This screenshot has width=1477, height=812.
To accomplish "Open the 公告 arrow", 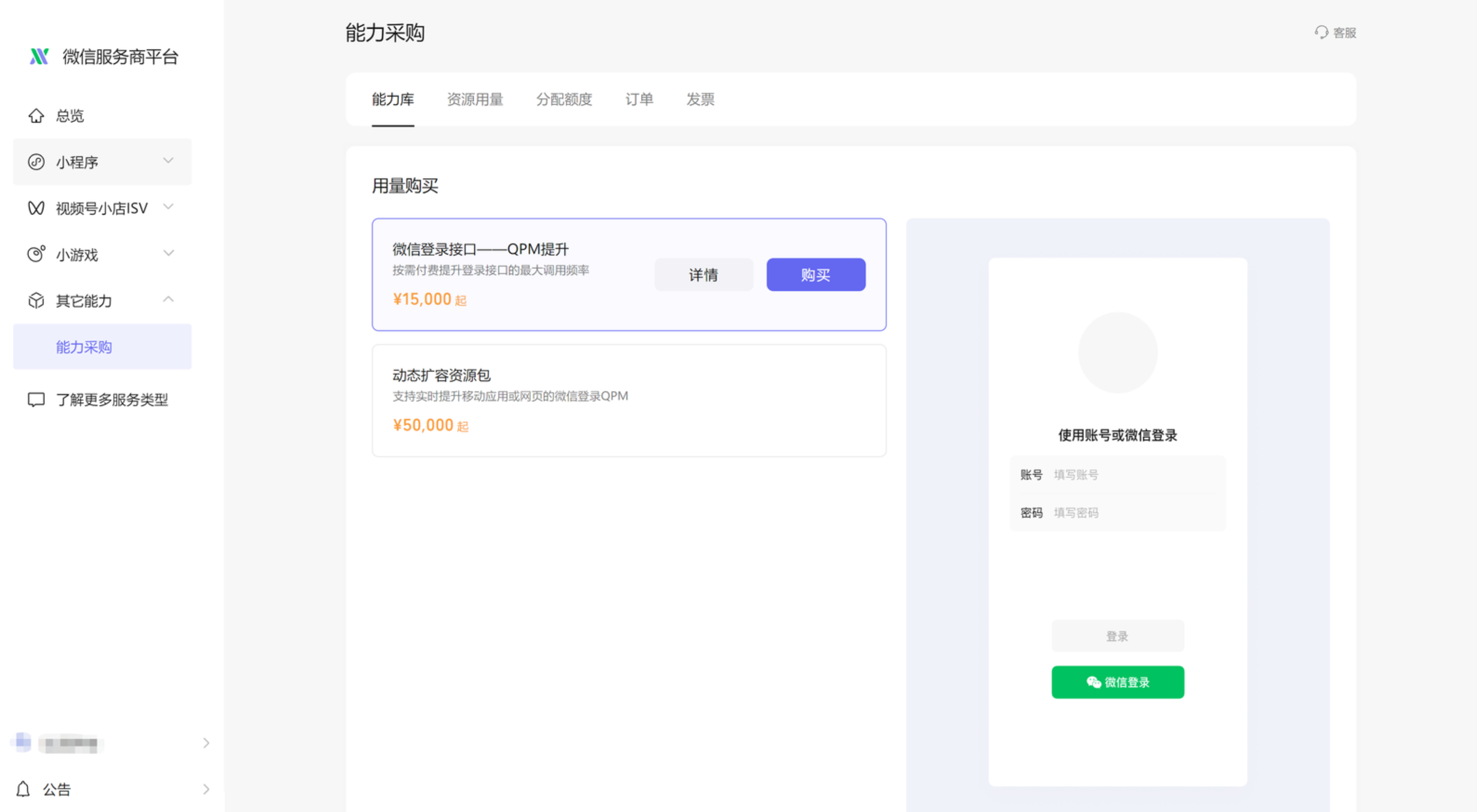I will pos(206,790).
